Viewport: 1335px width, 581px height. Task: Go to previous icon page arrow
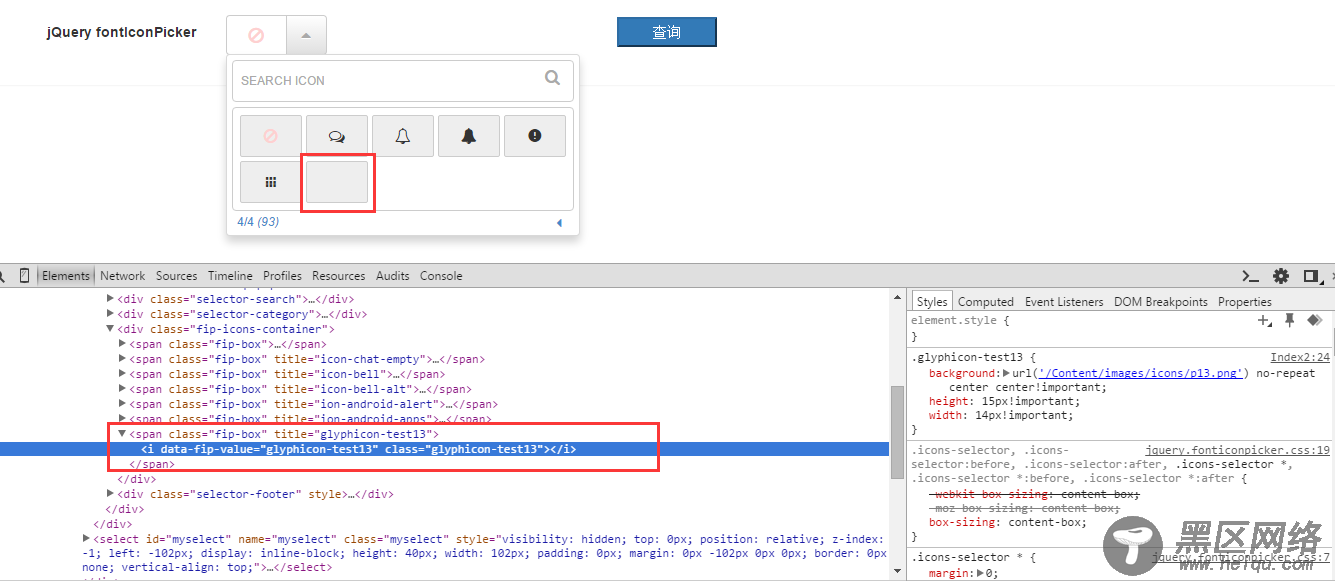click(559, 223)
